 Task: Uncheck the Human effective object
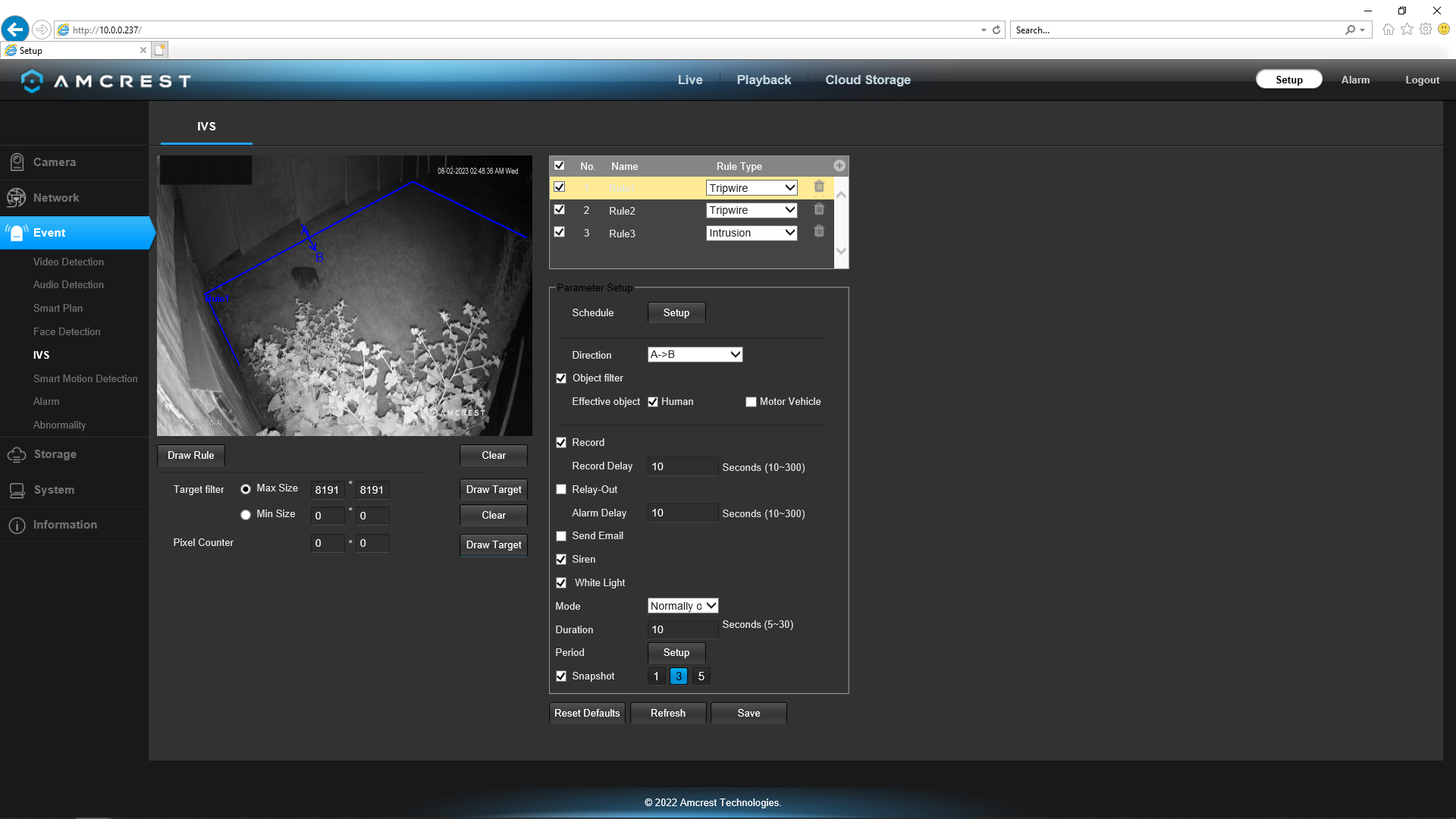click(x=653, y=402)
